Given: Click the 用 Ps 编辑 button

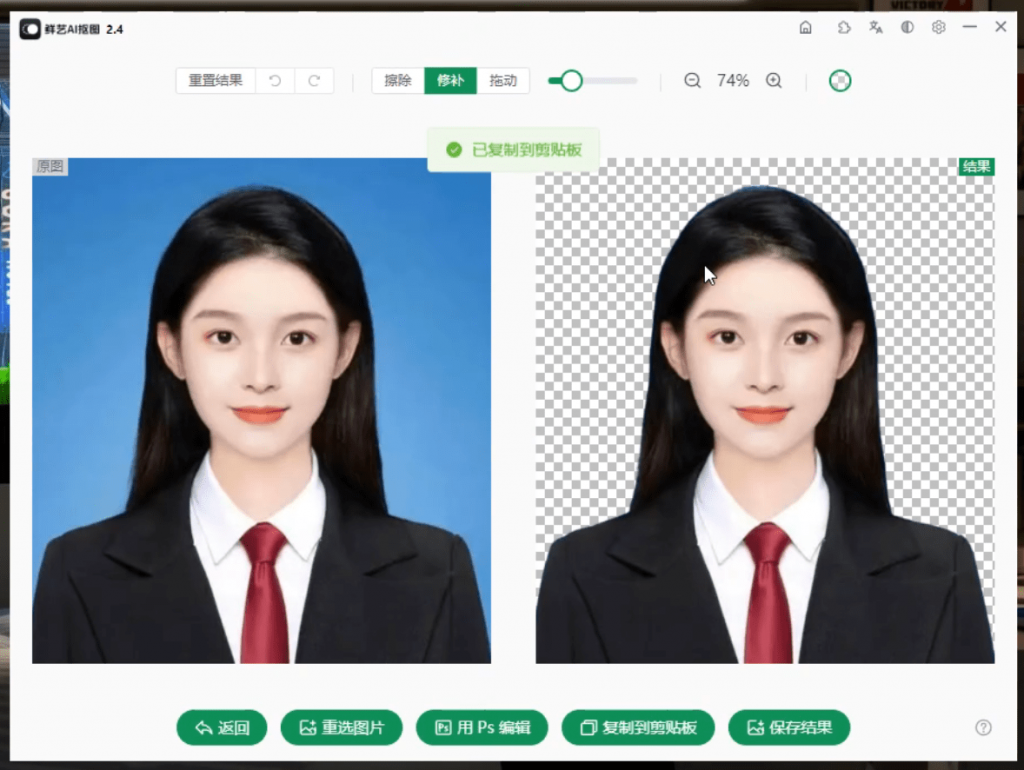Looking at the screenshot, I should click(x=482, y=728).
